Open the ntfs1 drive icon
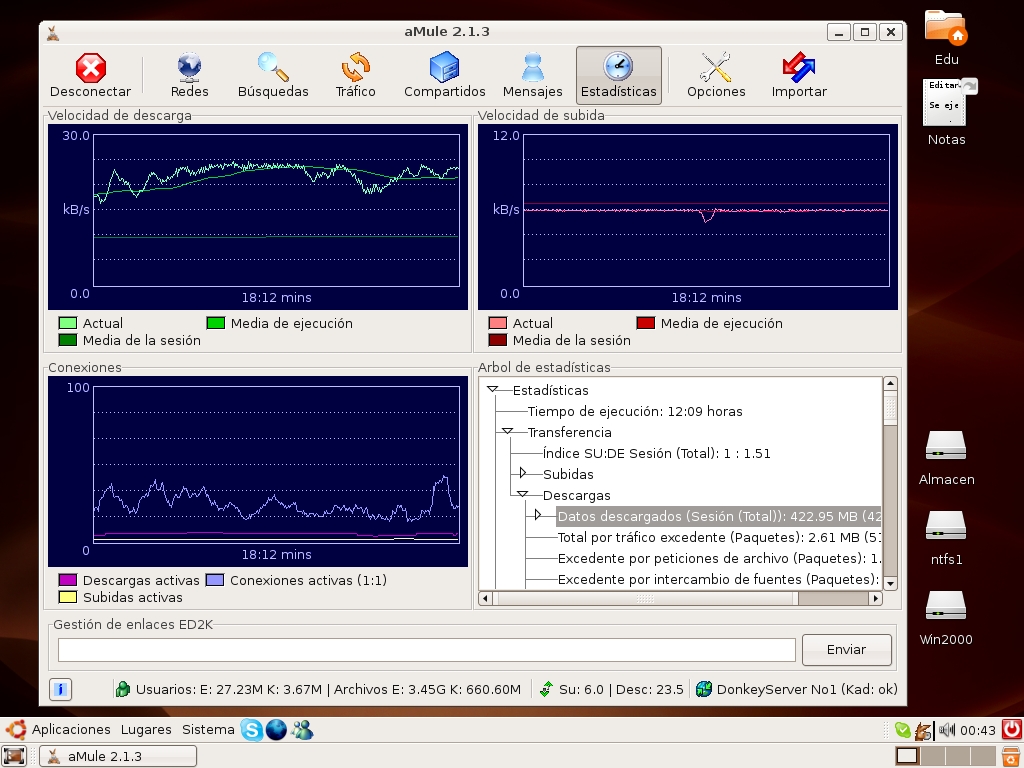The image size is (1024, 768). coord(946,527)
